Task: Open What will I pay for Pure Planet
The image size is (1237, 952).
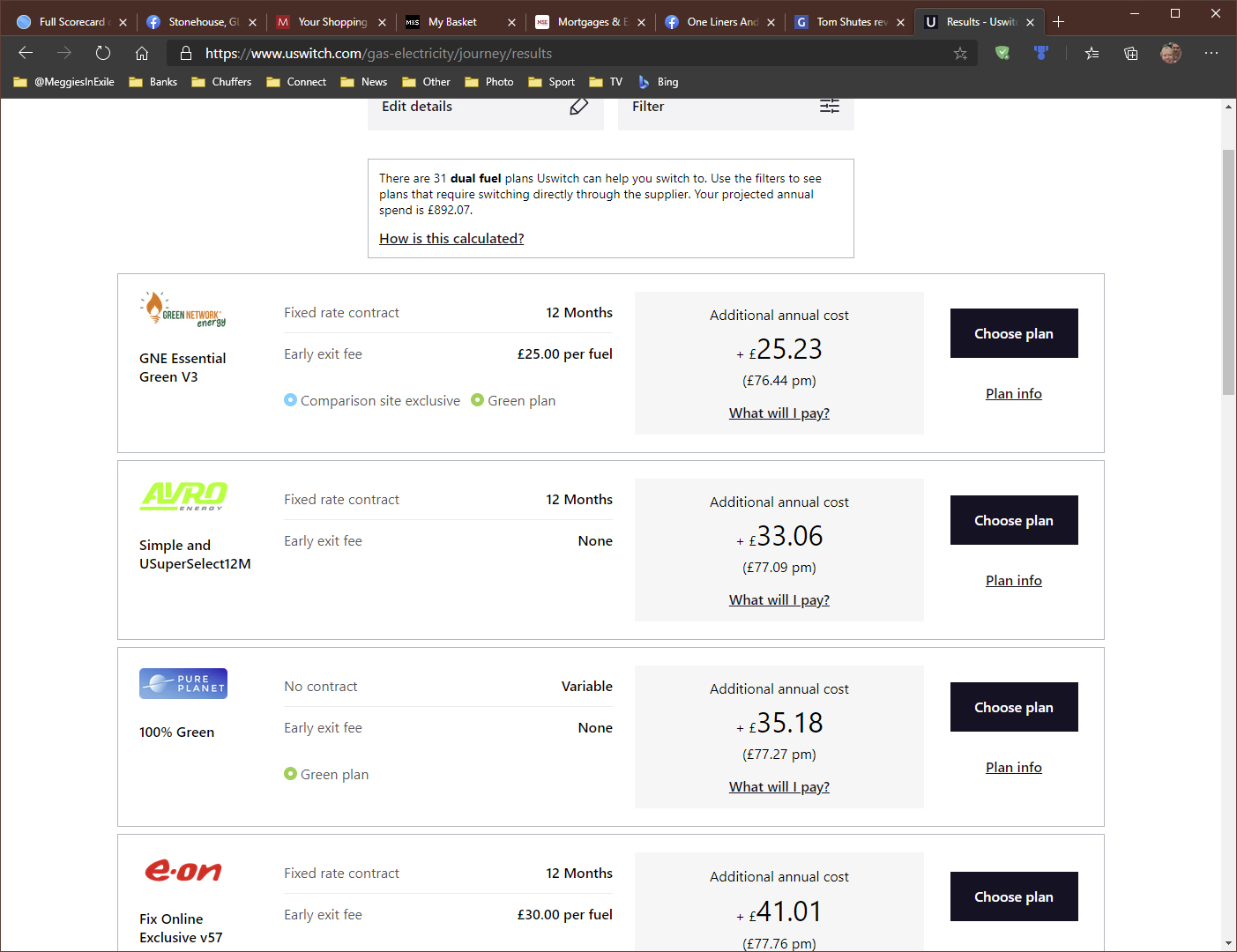Action: [779, 787]
